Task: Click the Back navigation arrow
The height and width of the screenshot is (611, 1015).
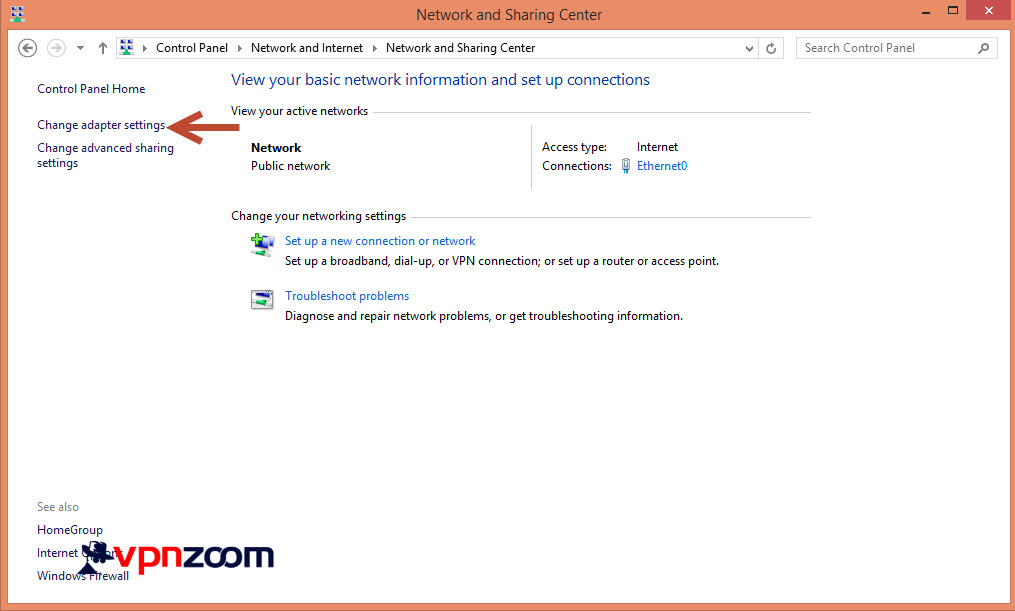Action: click(27, 48)
